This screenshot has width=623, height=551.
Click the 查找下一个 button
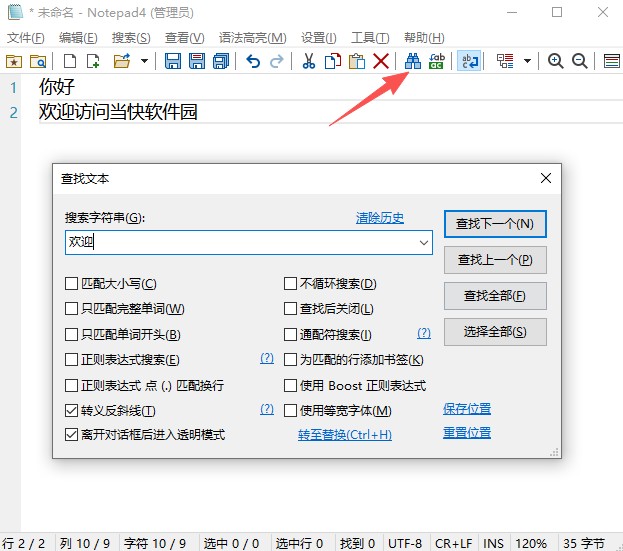495,224
